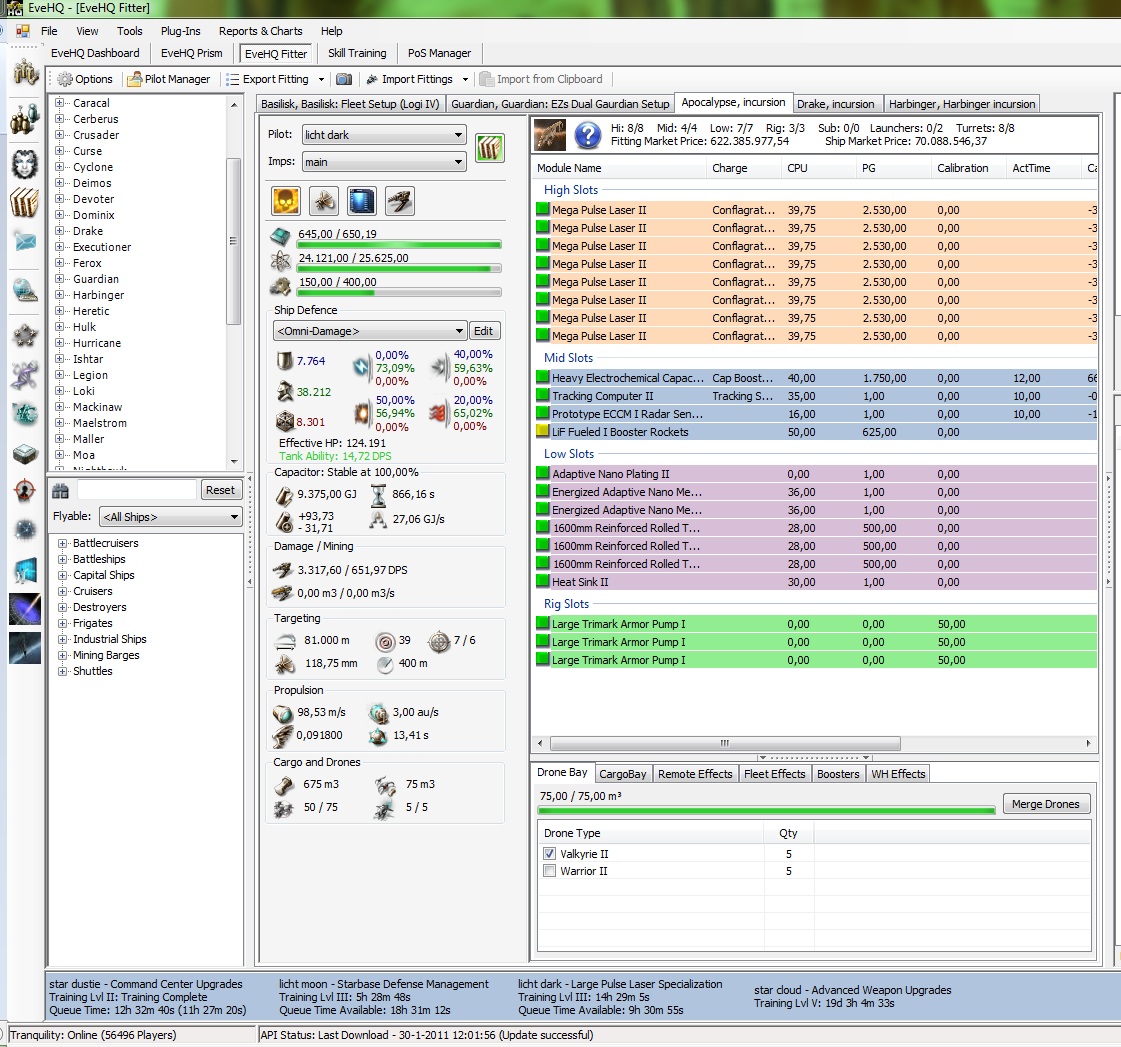This screenshot has height=1047, width=1121.
Task: Click the armor hit points icon next to 38.212
Action: (x=285, y=392)
